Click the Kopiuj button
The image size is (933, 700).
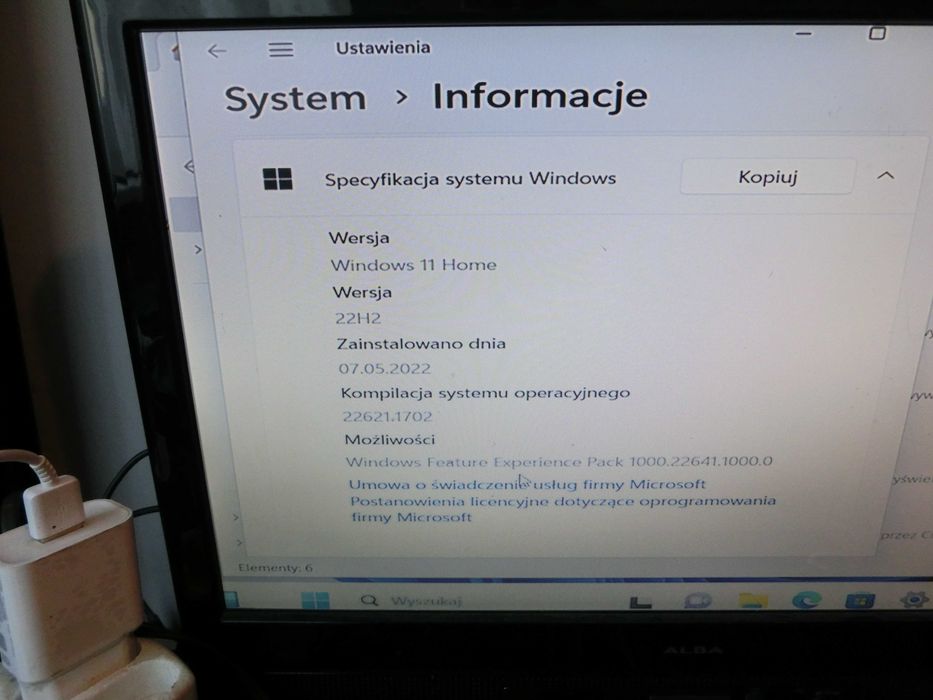768,177
